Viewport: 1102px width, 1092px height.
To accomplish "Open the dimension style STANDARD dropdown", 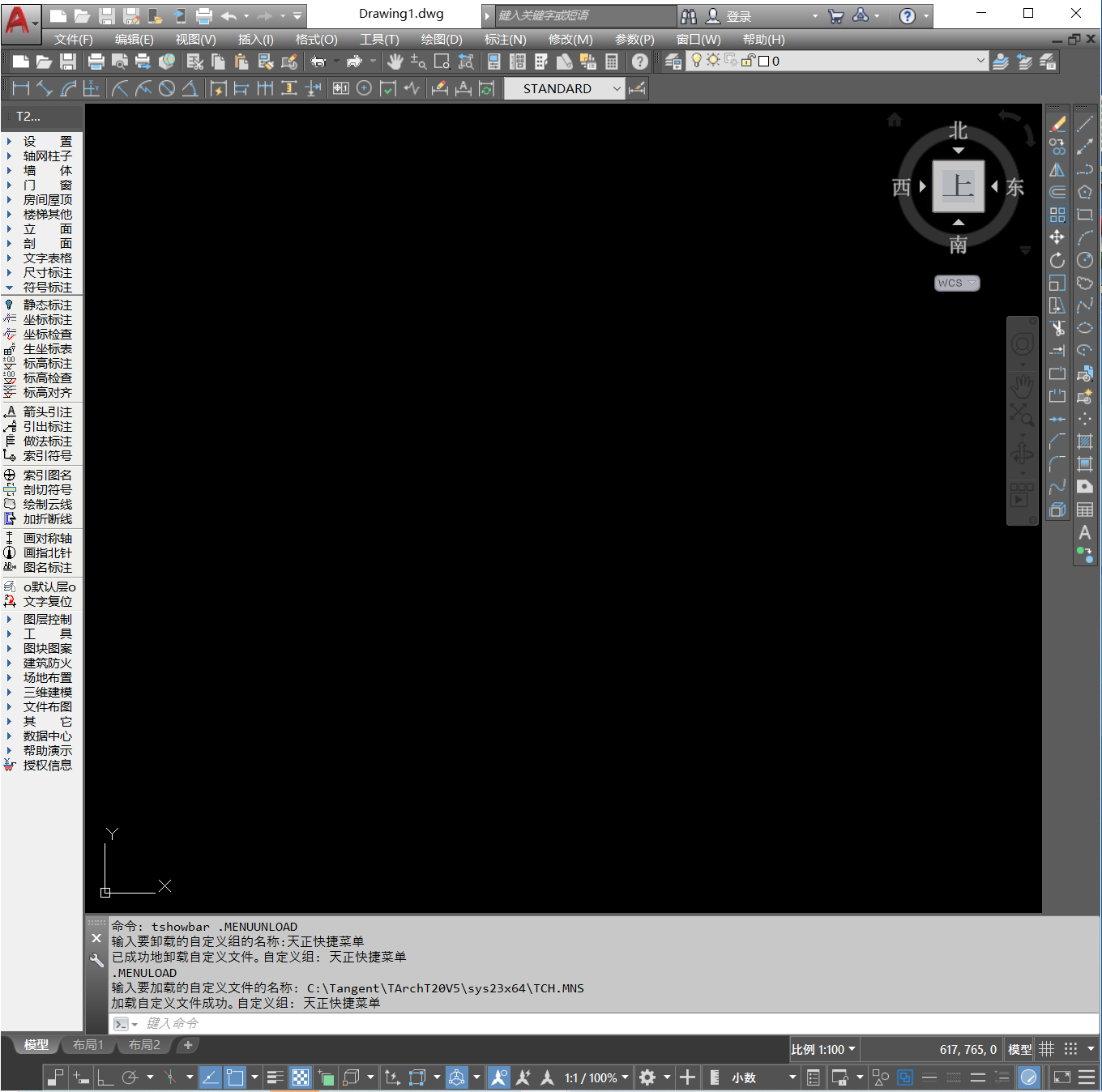I will 565,89.
